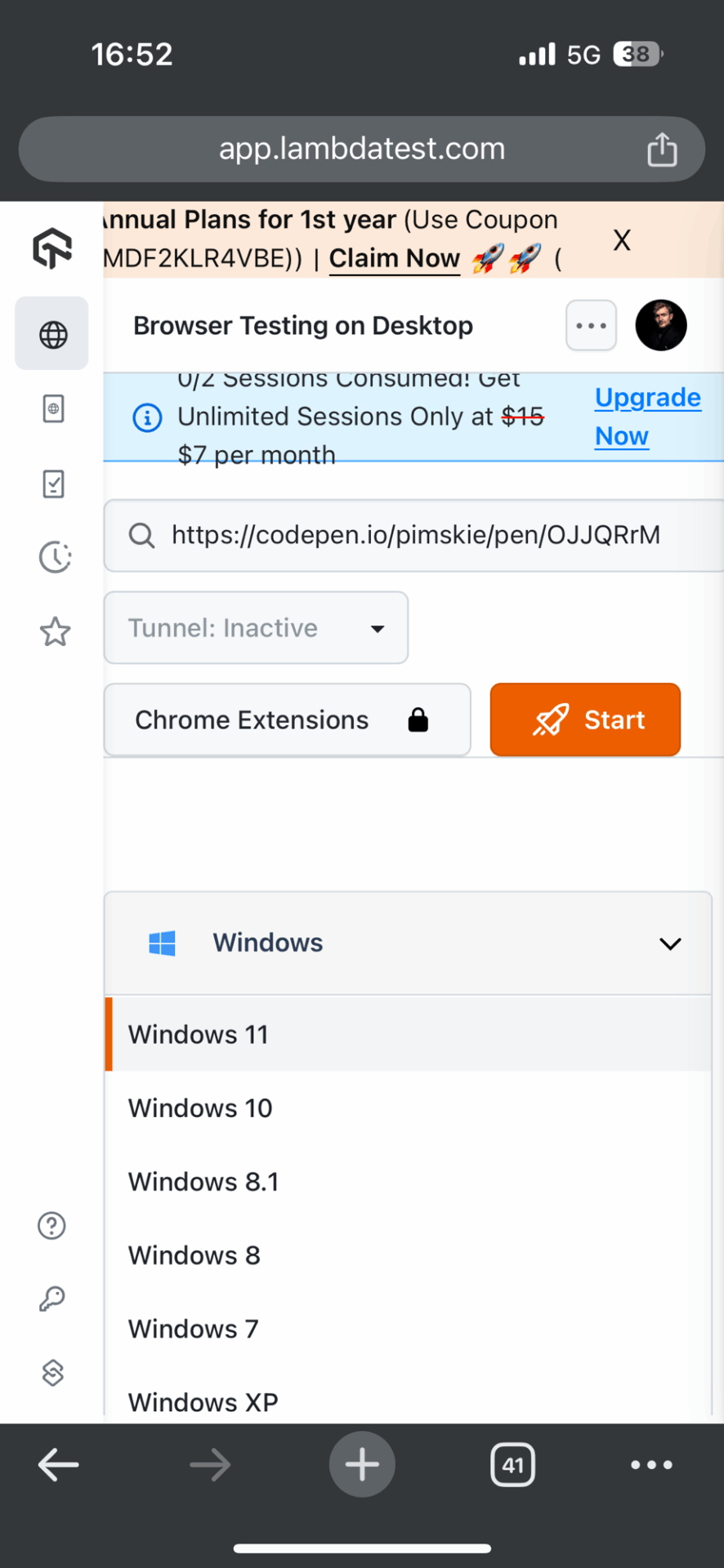This screenshot has height=1568, width=724.
Task: Click the Upgrade Now link
Action: [646, 416]
